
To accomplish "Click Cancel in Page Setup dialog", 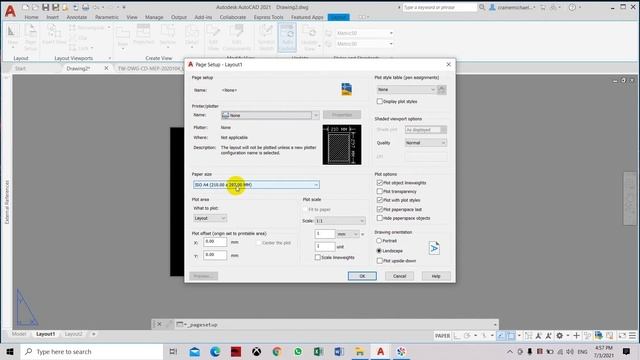I will 400,276.
